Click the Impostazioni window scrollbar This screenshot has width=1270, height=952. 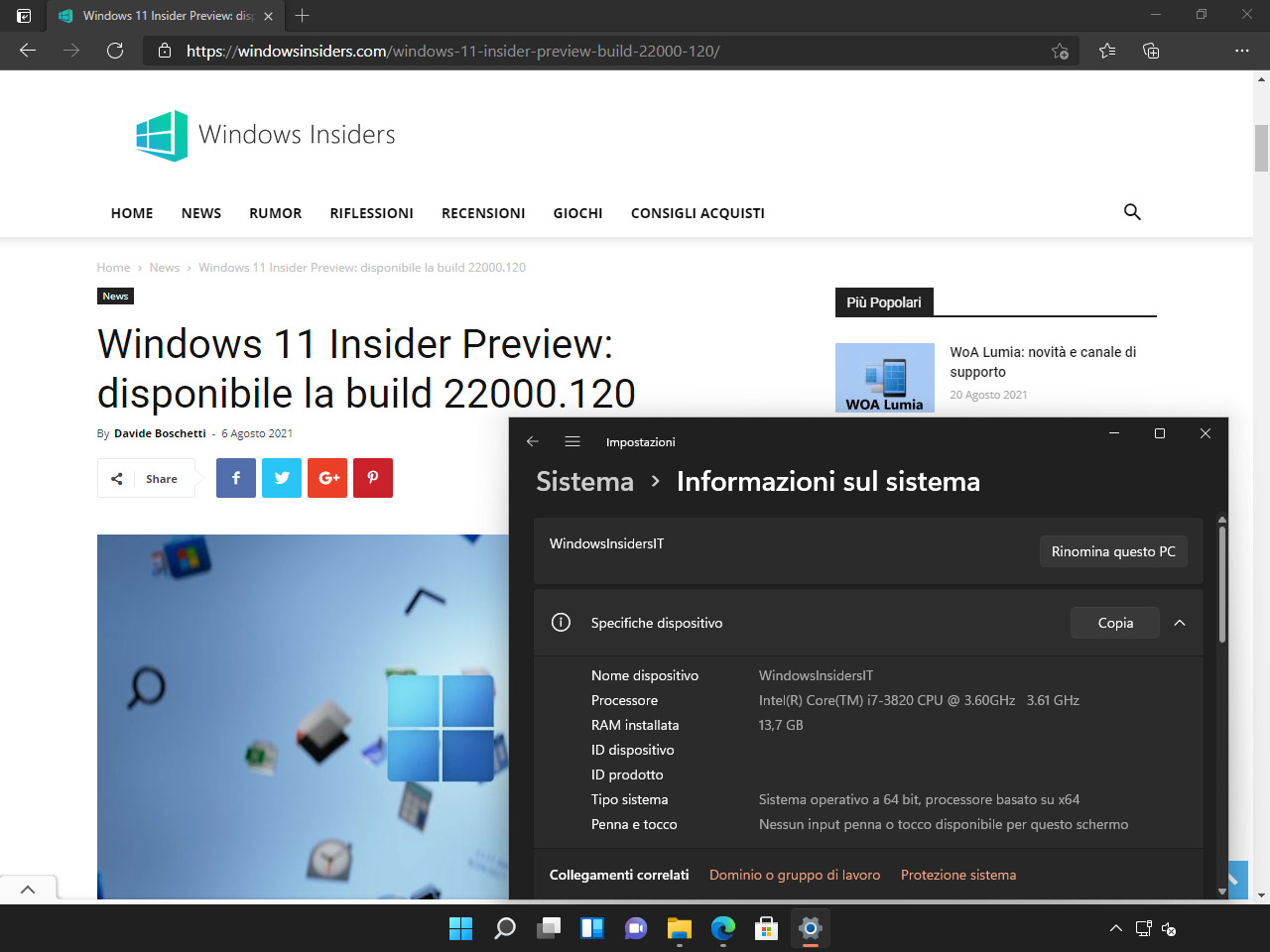click(x=1222, y=585)
